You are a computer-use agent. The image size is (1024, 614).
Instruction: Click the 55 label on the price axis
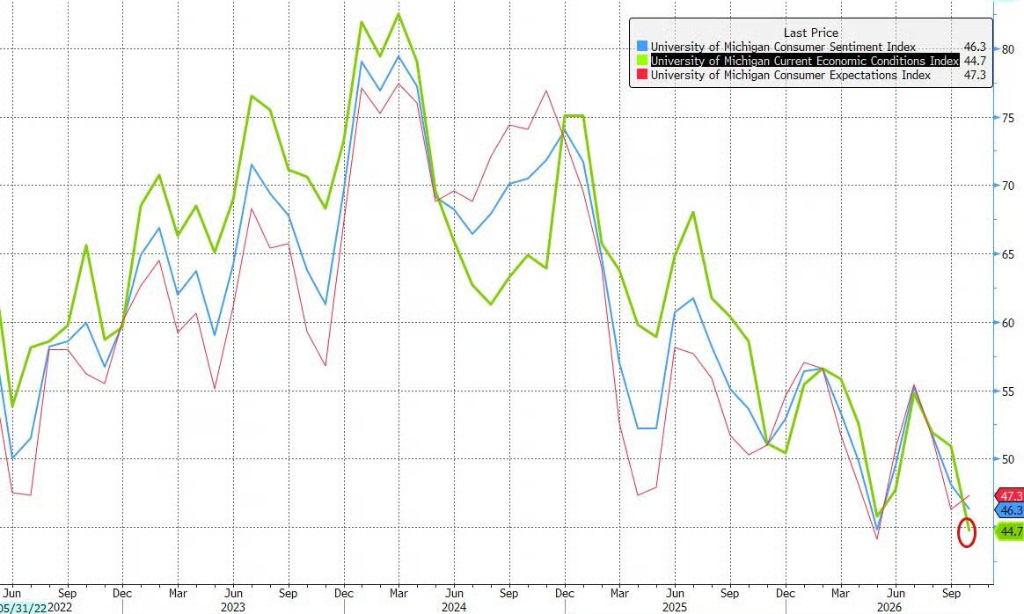click(1008, 391)
